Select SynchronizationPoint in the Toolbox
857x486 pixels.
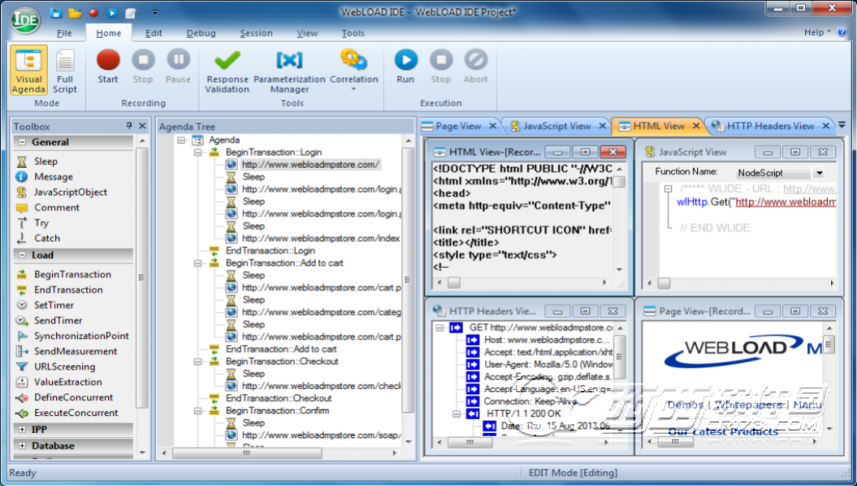81,335
